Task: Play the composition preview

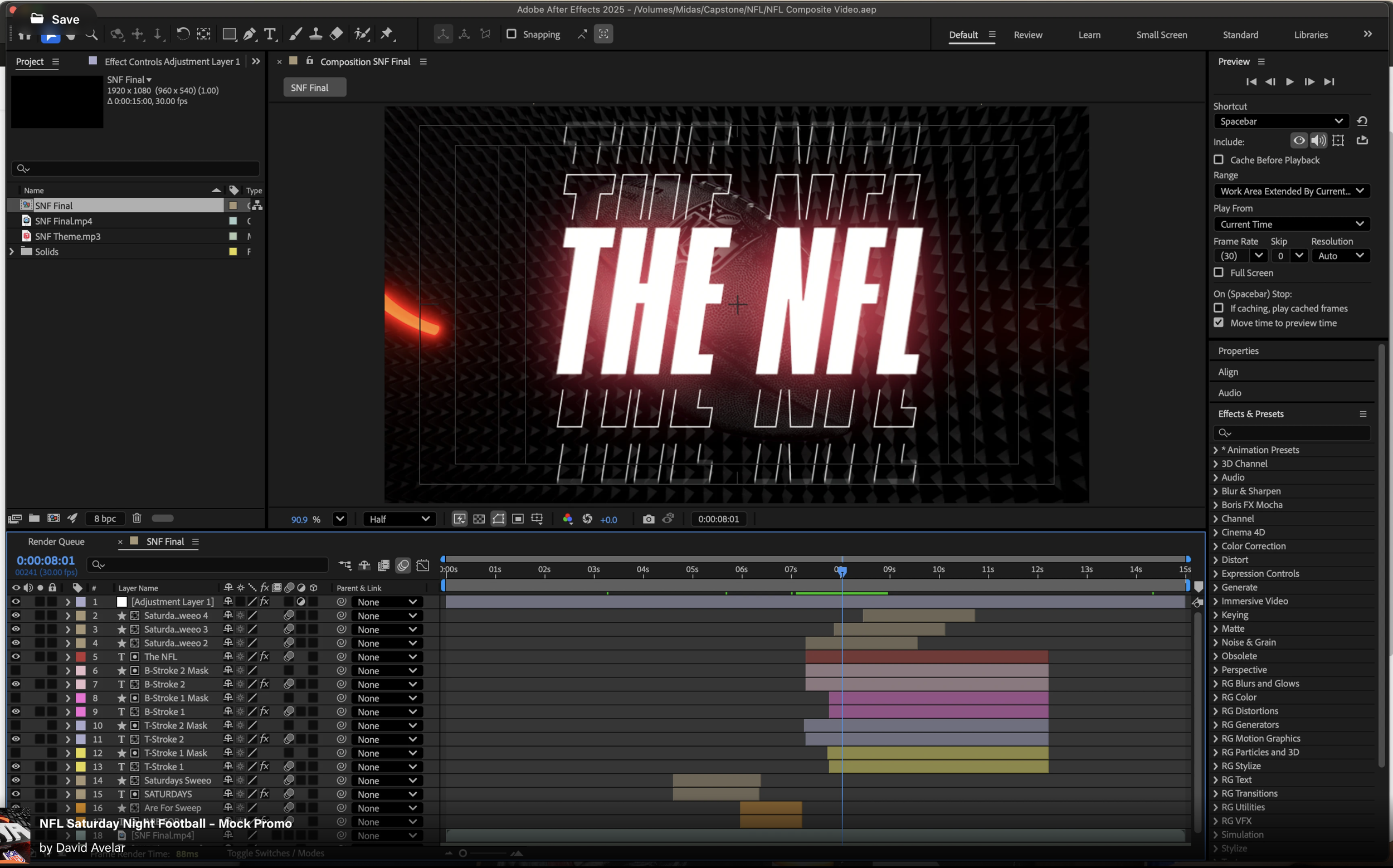Action: point(1290,81)
